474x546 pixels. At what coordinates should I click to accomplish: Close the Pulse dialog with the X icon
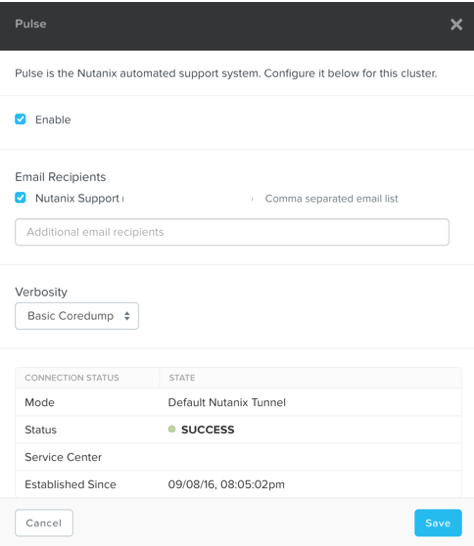tap(456, 24)
